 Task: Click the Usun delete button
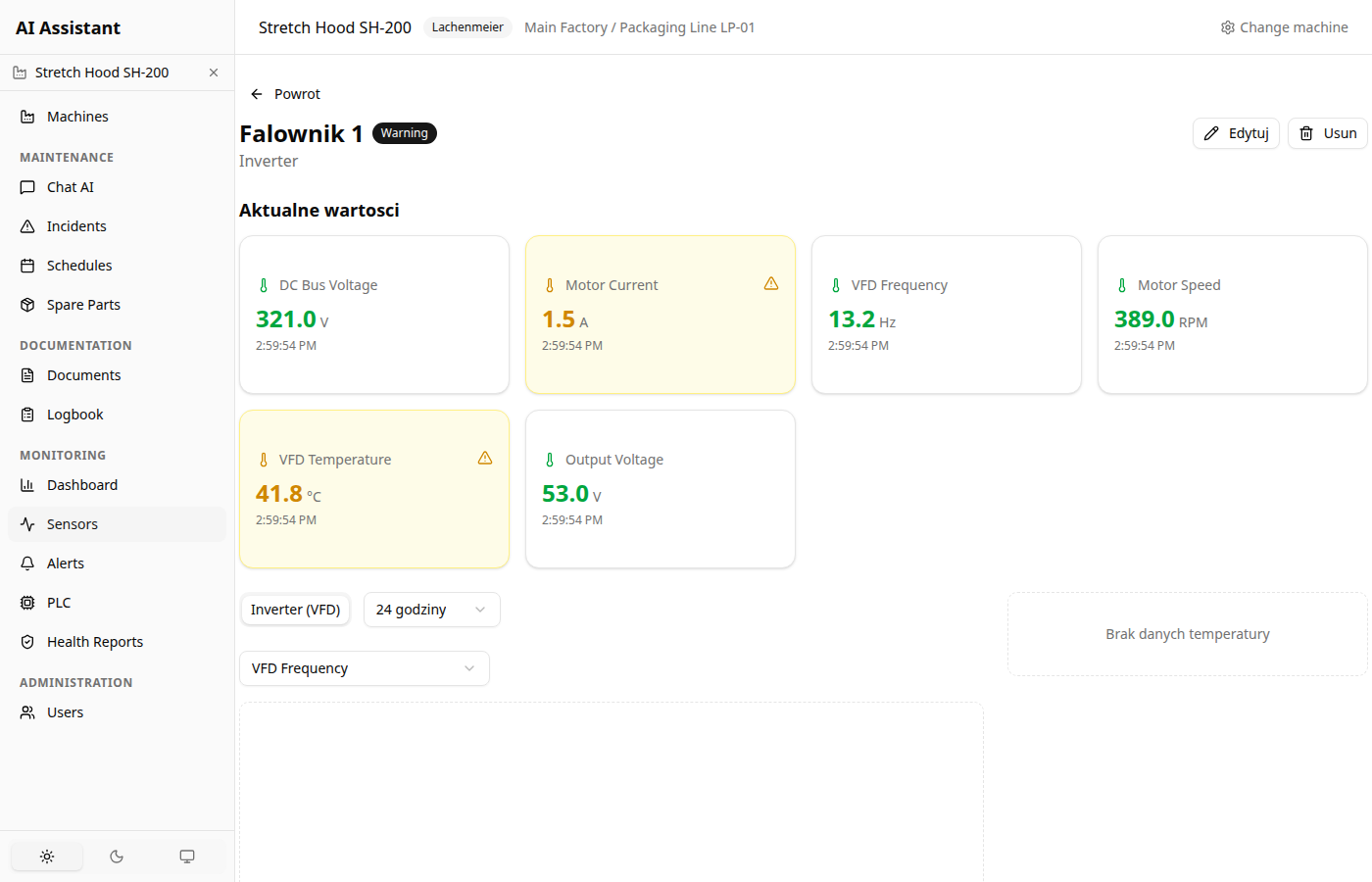[1327, 133]
